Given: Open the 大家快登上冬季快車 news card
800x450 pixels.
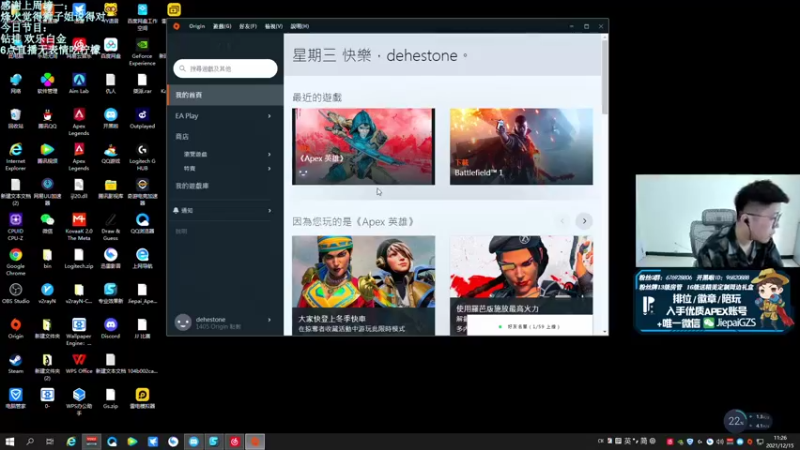Looking at the screenshot, I should click(363, 285).
